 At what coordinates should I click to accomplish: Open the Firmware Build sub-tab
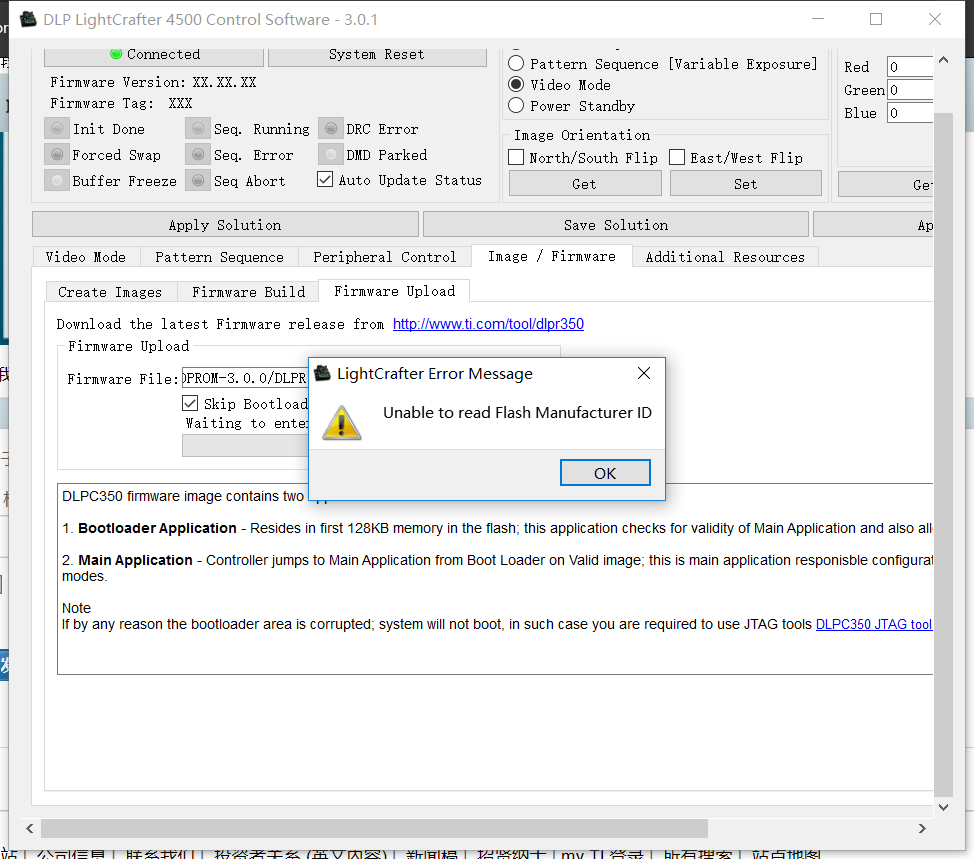tap(248, 292)
